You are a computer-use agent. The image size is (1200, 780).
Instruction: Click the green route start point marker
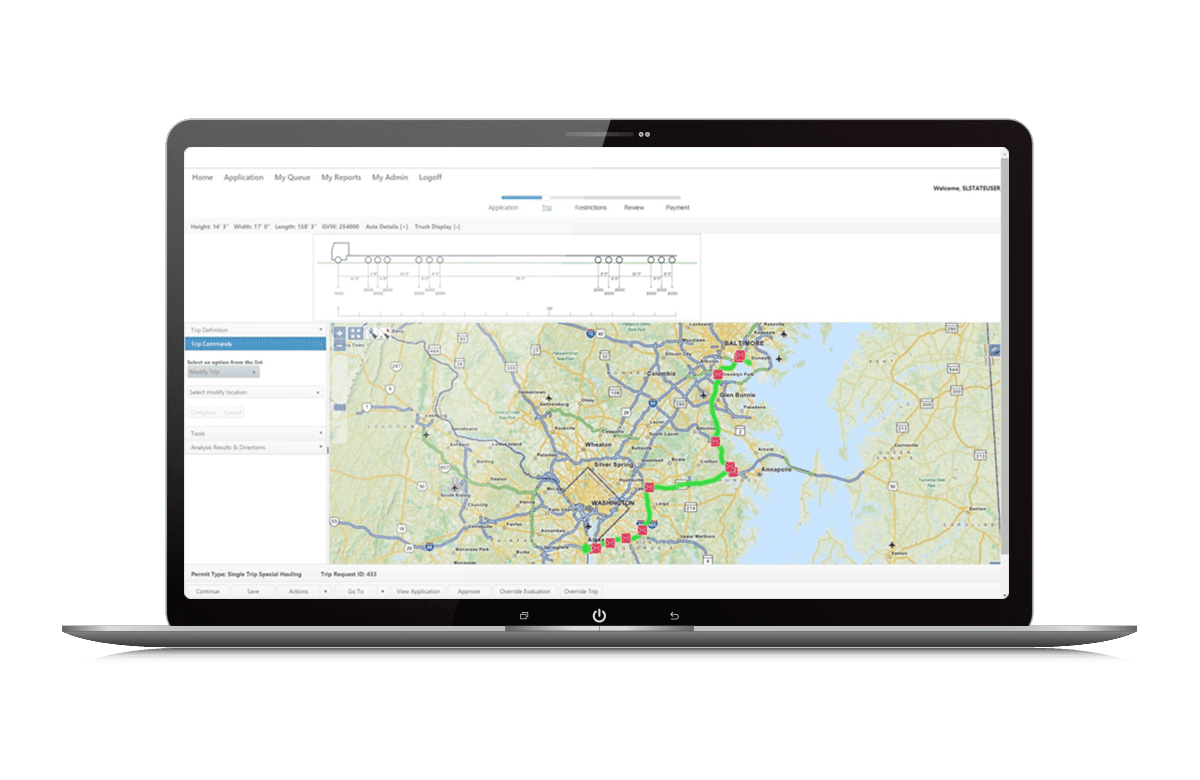tap(585, 548)
